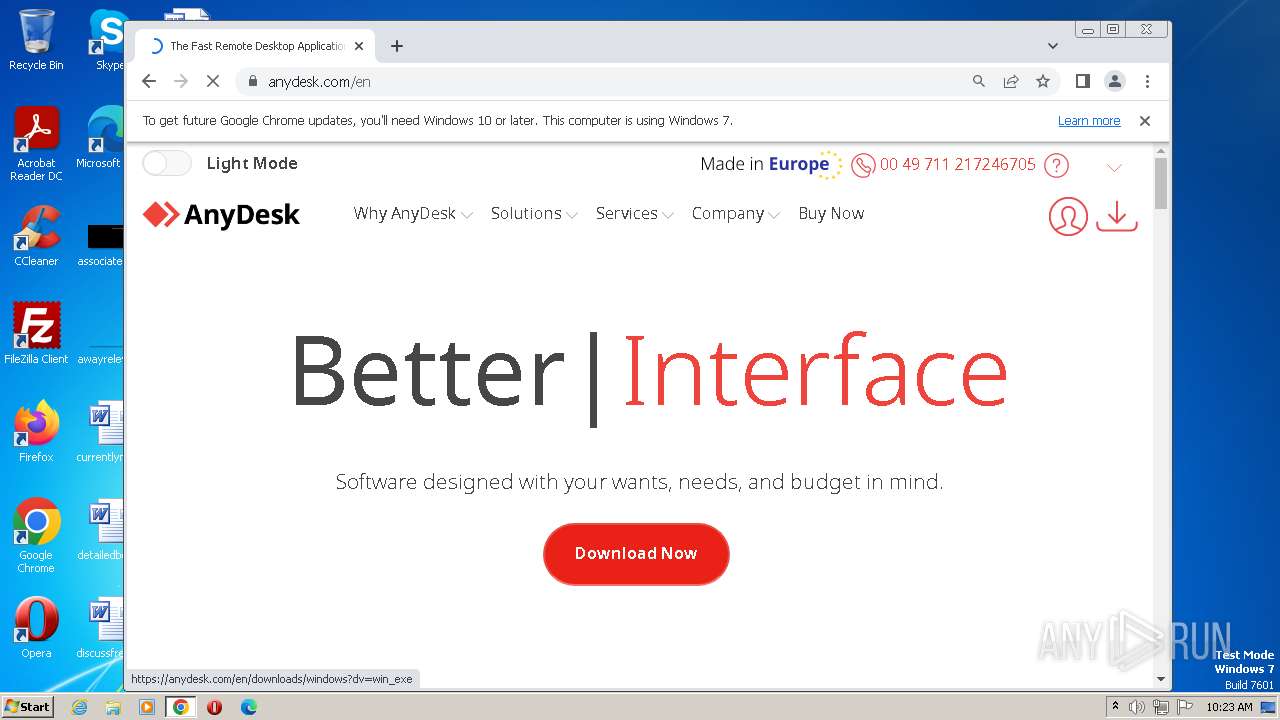This screenshot has width=1280, height=720.
Task: Open the question mark help icon
Action: coord(1056,165)
